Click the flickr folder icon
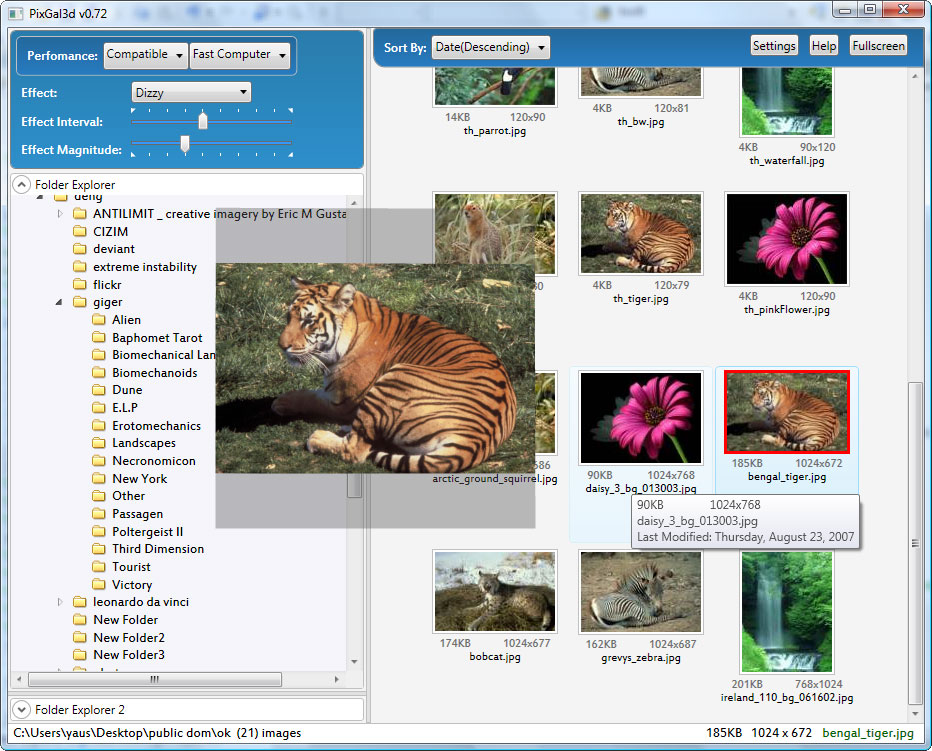932x751 pixels. [x=80, y=285]
